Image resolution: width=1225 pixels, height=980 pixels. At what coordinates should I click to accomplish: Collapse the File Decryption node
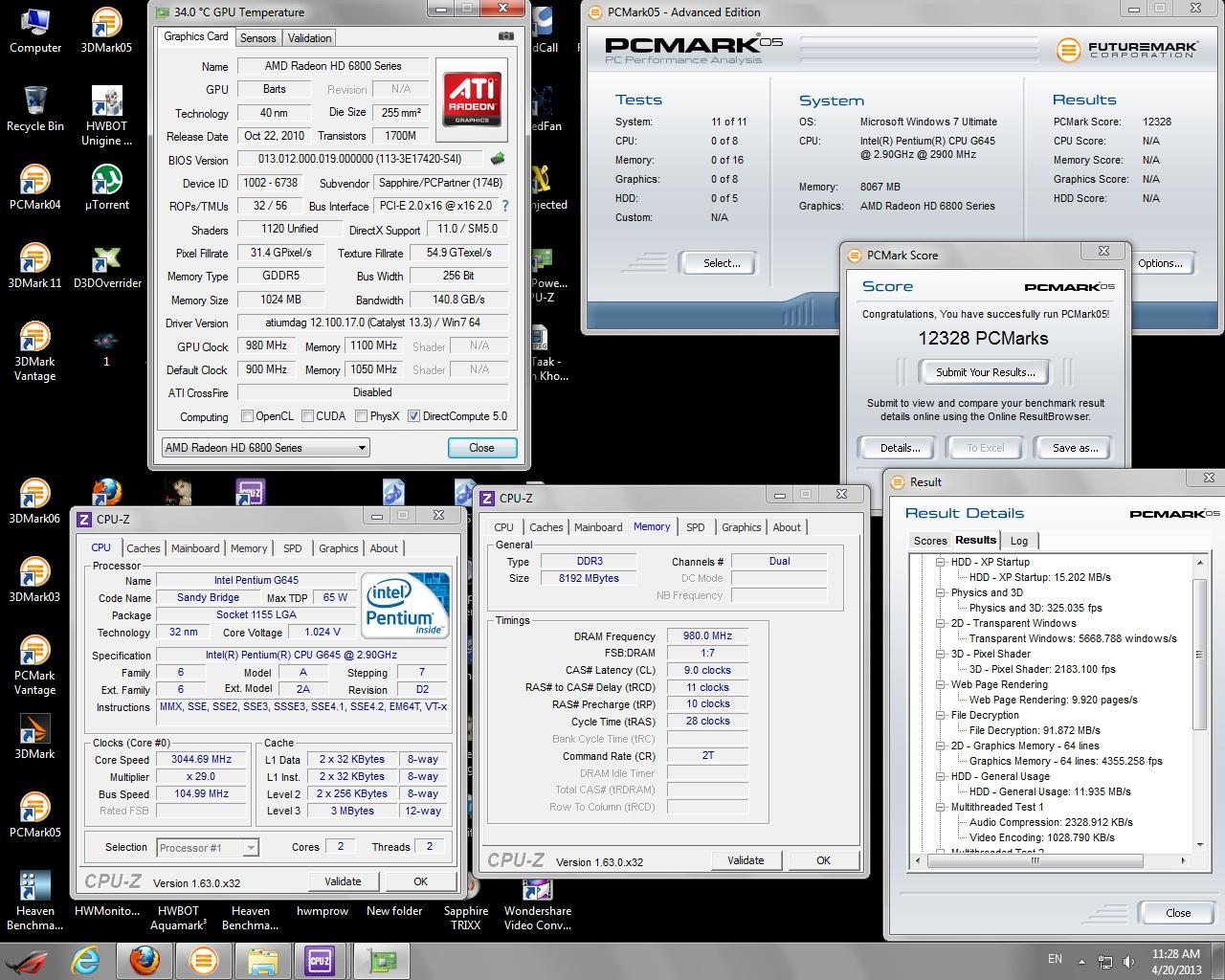(x=941, y=715)
